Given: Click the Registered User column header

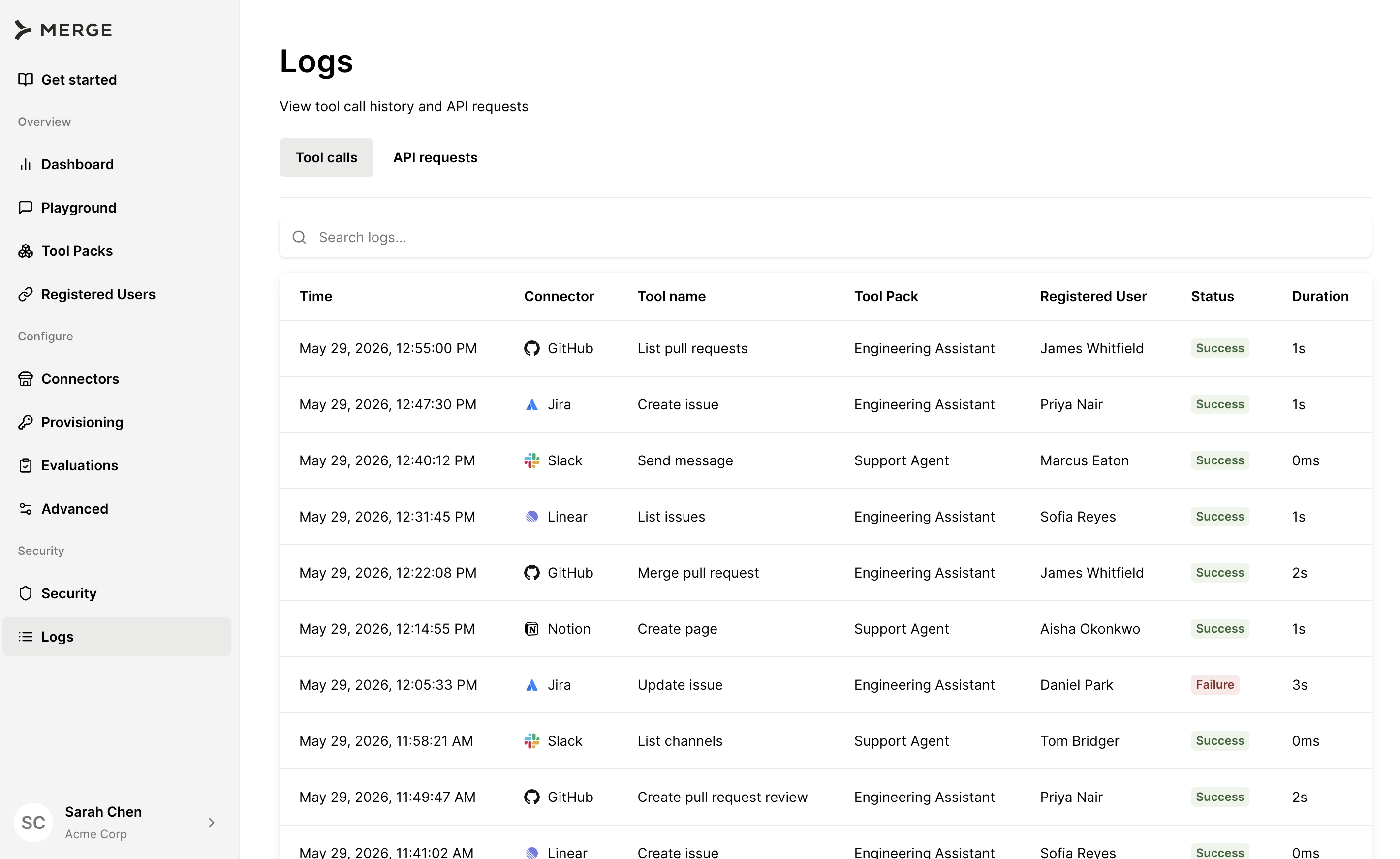Looking at the screenshot, I should click(x=1093, y=296).
